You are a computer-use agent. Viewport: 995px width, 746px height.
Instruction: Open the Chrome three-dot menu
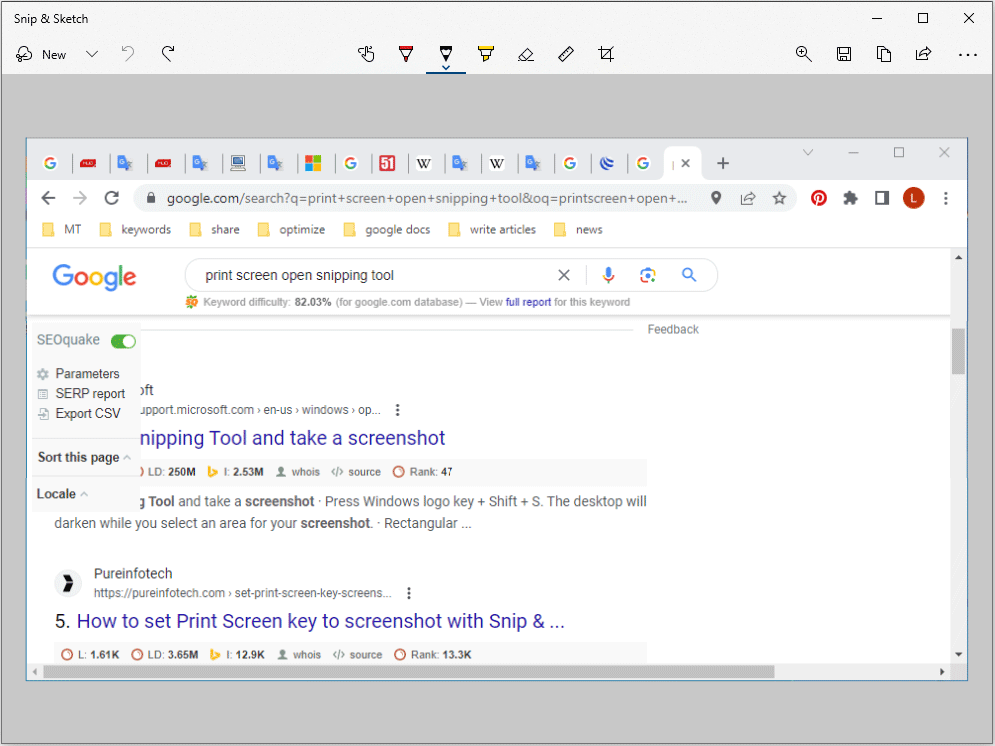[x=946, y=199]
